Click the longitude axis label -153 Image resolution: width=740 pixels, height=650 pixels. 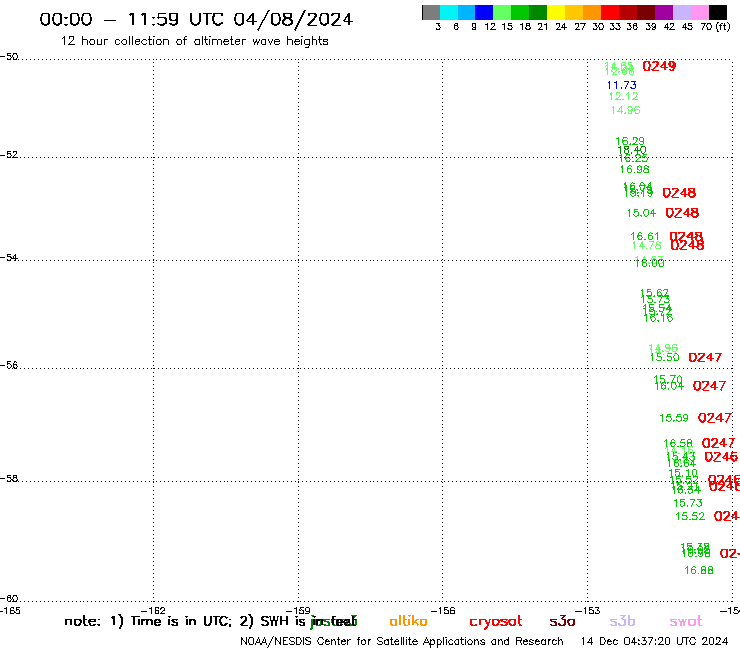(587, 611)
